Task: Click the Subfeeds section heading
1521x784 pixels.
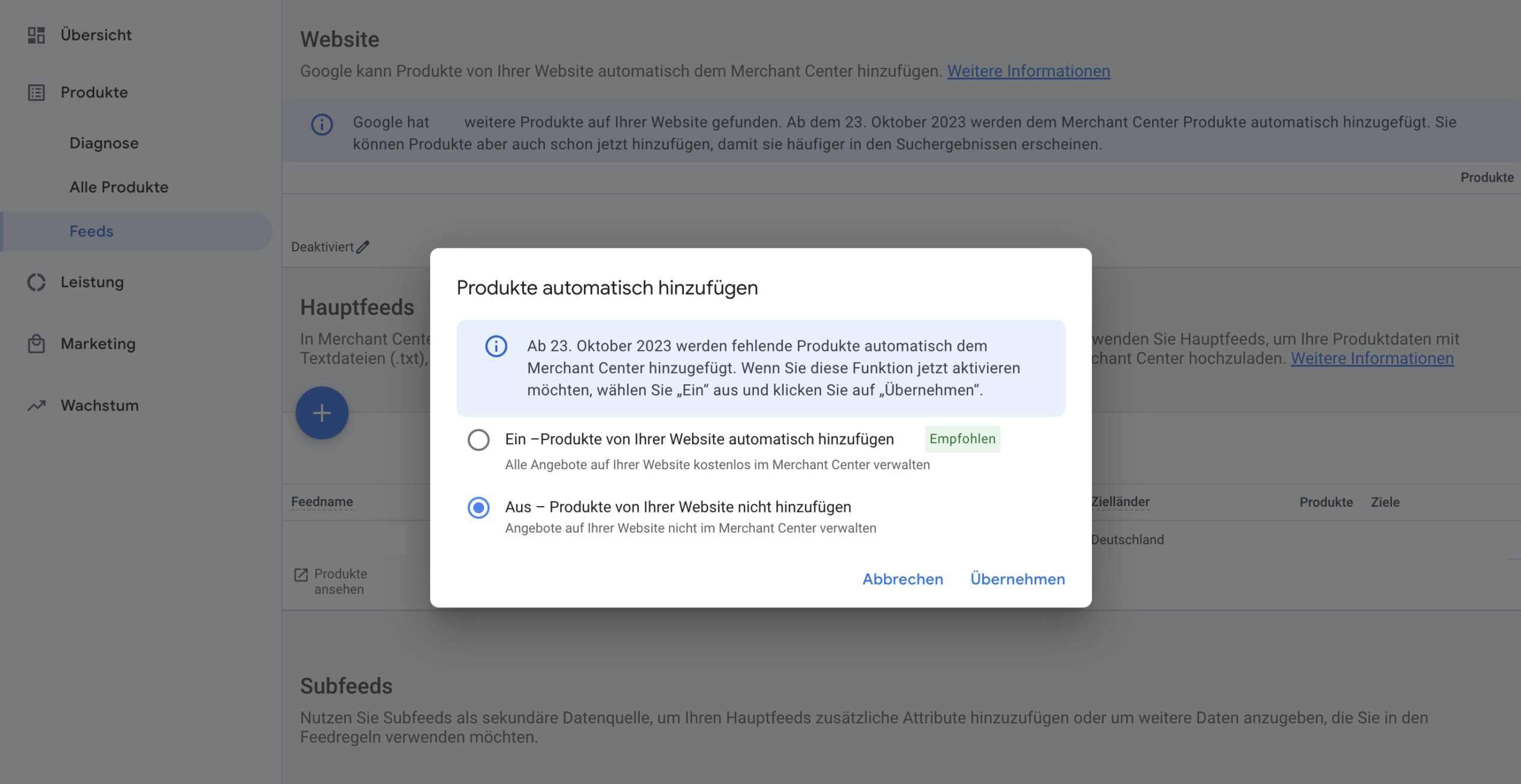Action: [346, 686]
